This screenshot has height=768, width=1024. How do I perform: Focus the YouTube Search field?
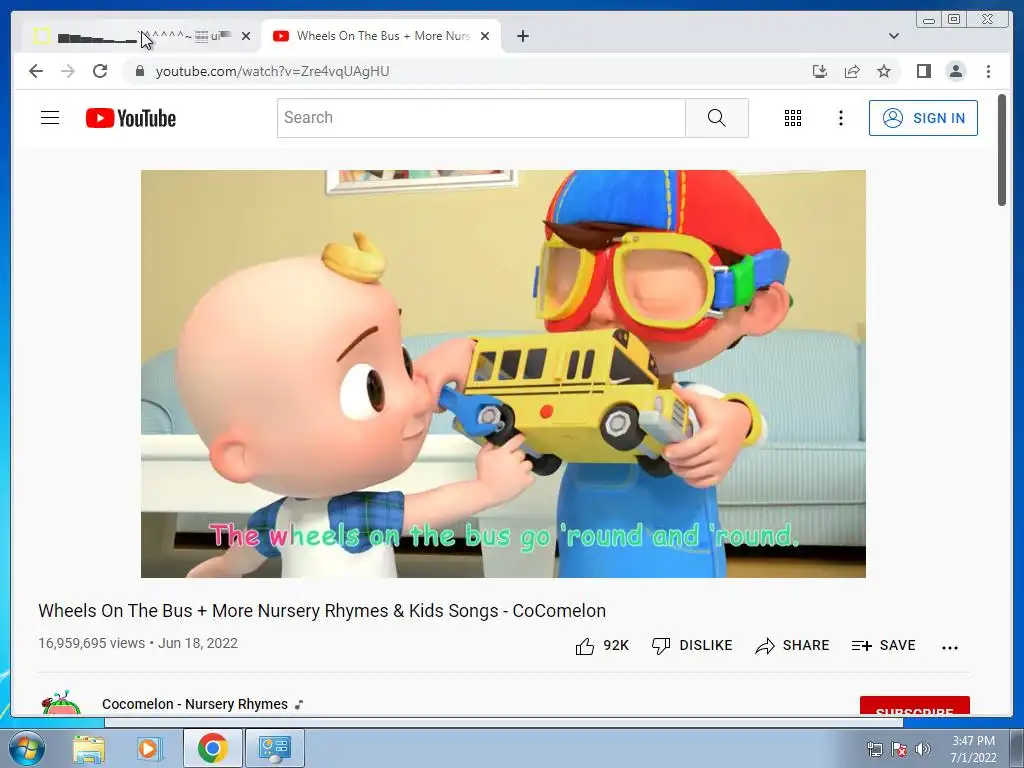point(481,118)
